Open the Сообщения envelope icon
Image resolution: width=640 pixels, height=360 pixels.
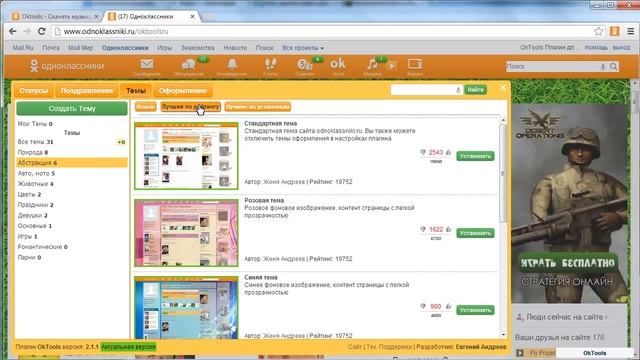point(147,64)
